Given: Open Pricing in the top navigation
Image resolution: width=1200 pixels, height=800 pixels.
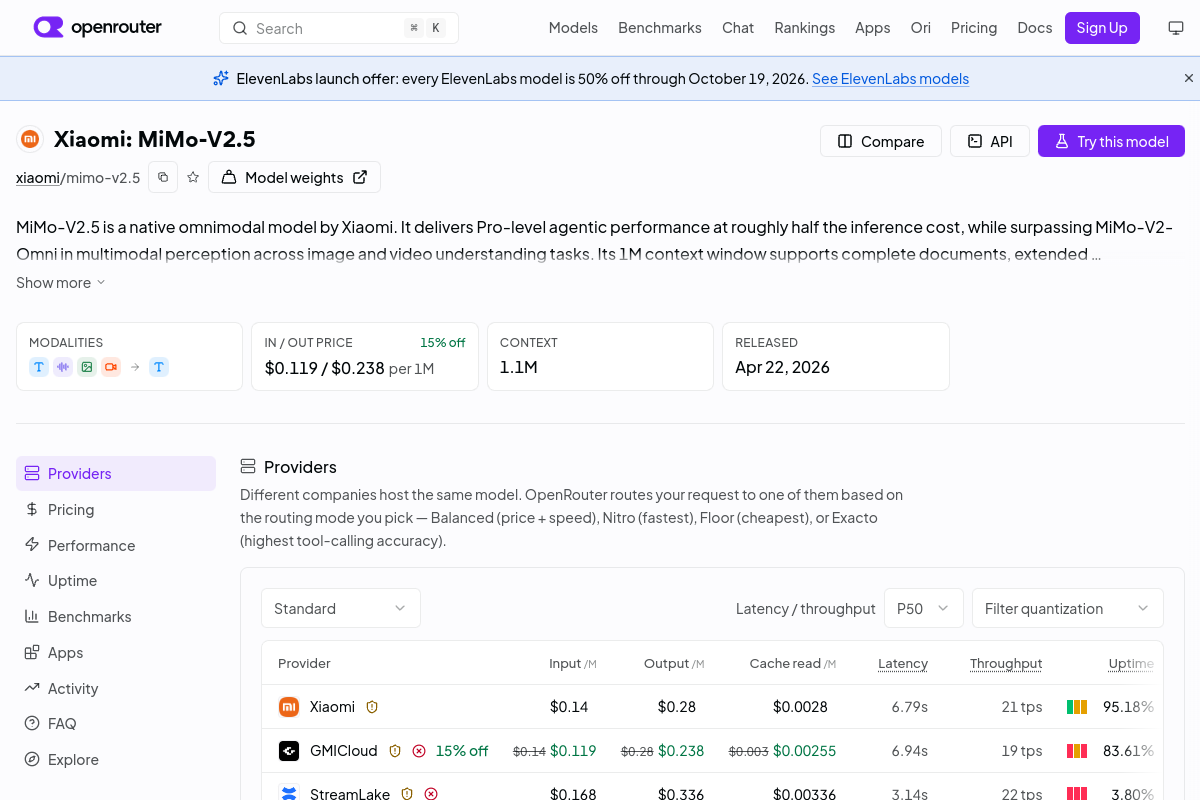Looking at the screenshot, I should coord(974,28).
